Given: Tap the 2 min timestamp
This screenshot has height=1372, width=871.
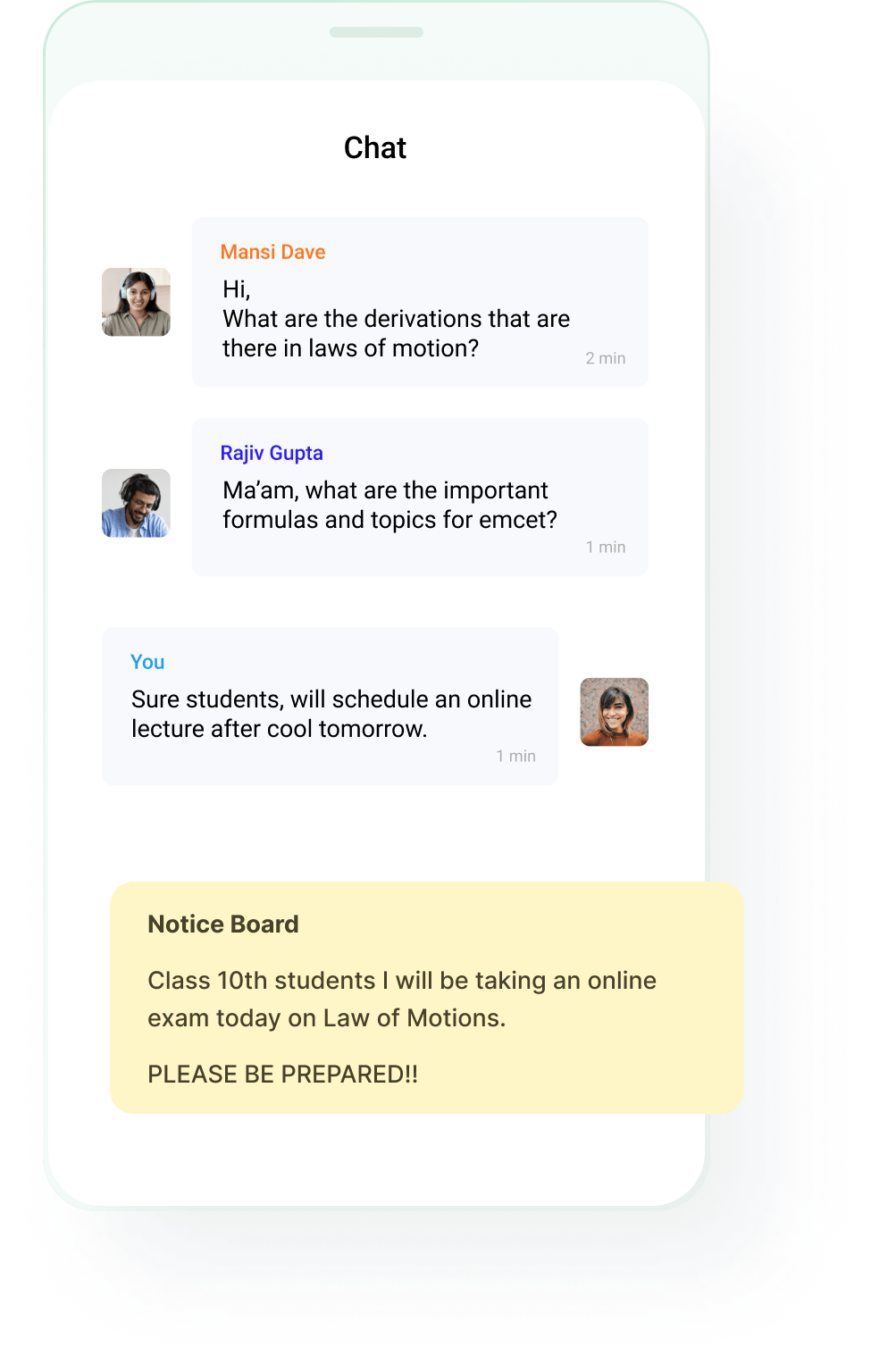Looking at the screenshot, I should coord(606,358).
